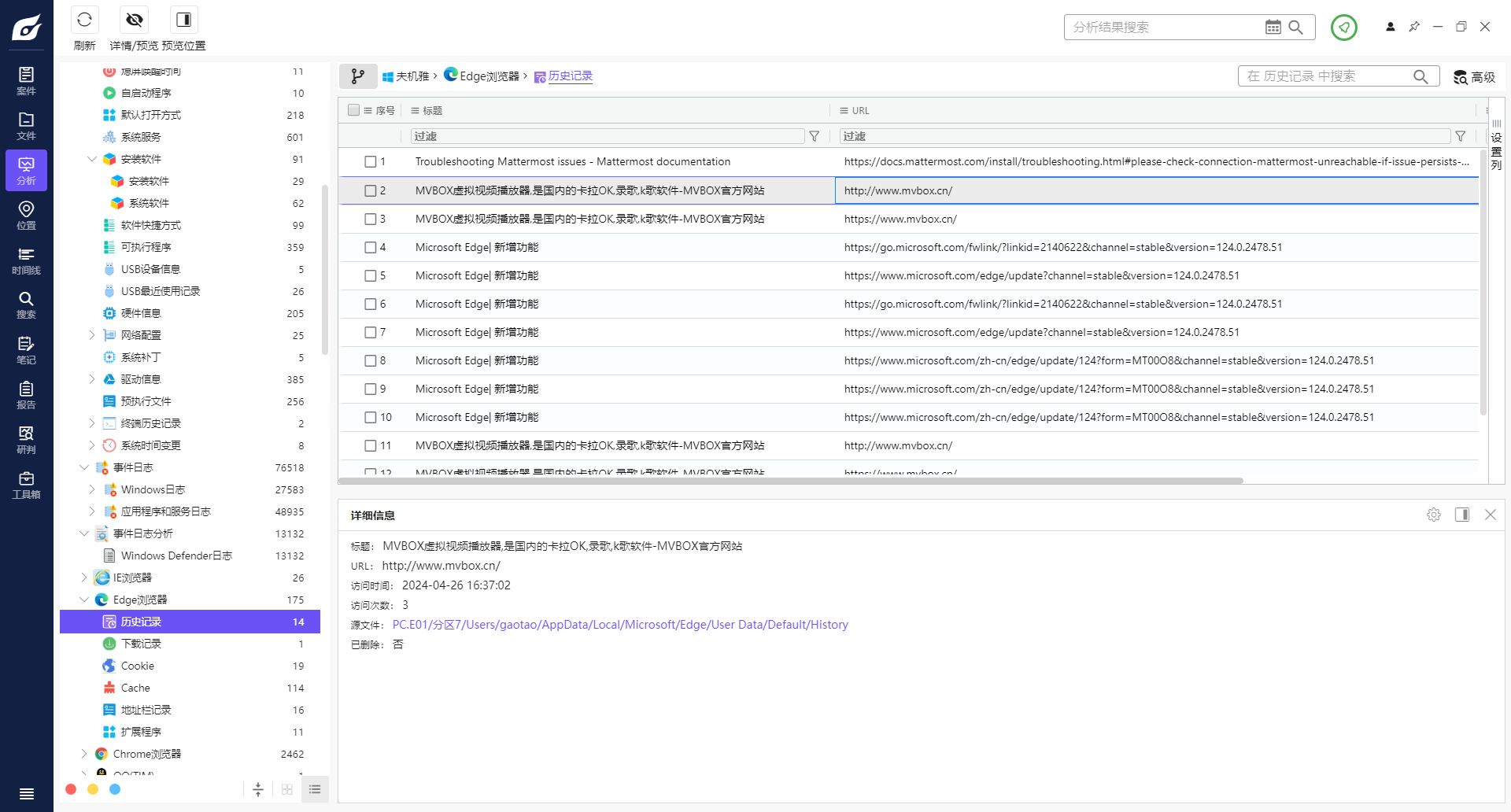Check row 3 checkbox
1511x812 pixels.
pos(371,219)
